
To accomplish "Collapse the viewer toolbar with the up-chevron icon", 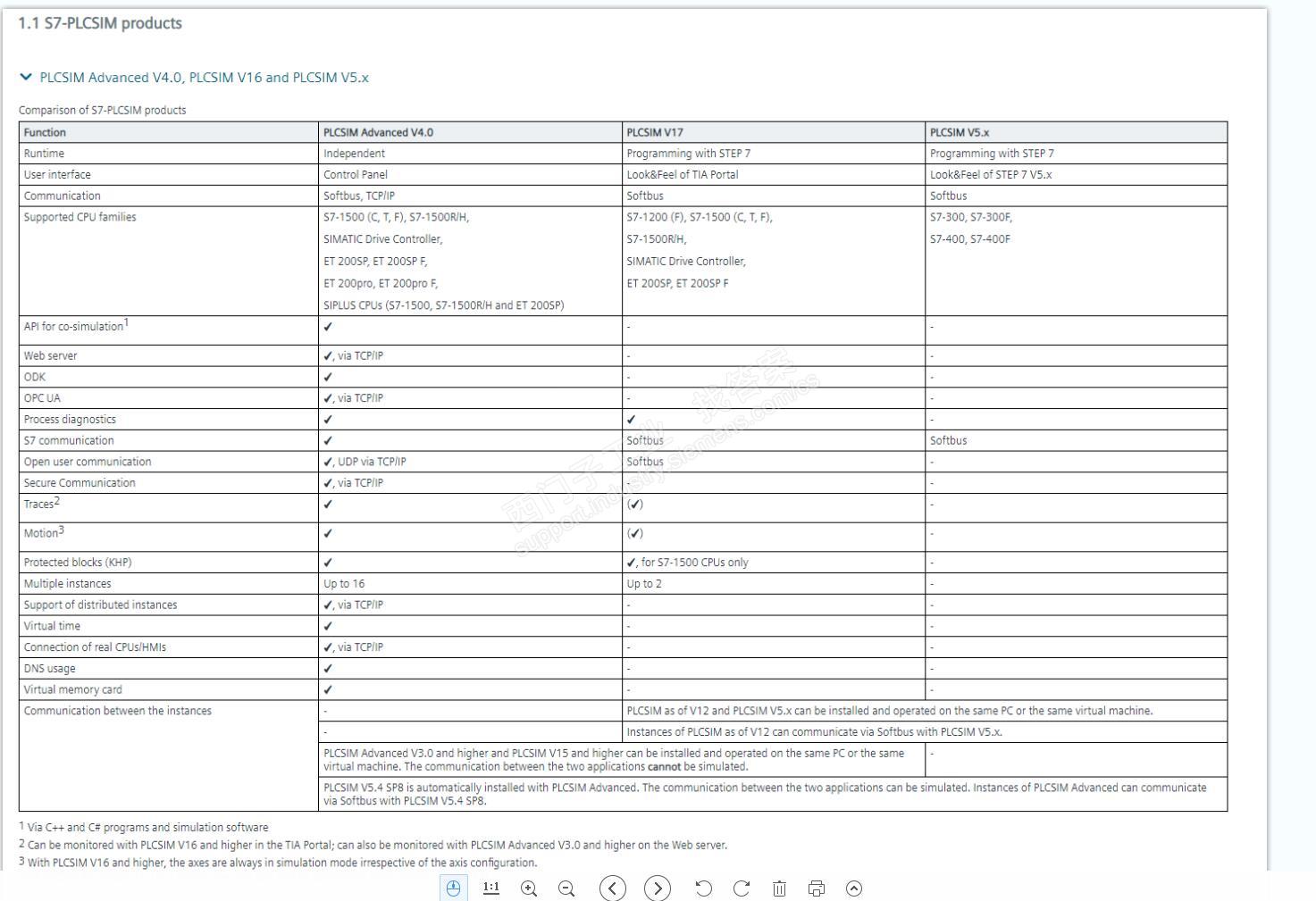I will pos(854,888).
